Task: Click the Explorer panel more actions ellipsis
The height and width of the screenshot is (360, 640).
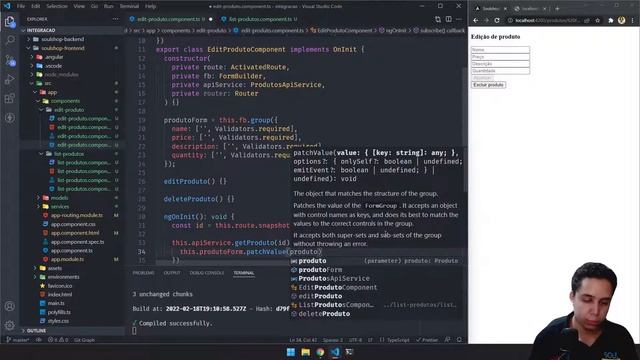Action: (116, 19)
